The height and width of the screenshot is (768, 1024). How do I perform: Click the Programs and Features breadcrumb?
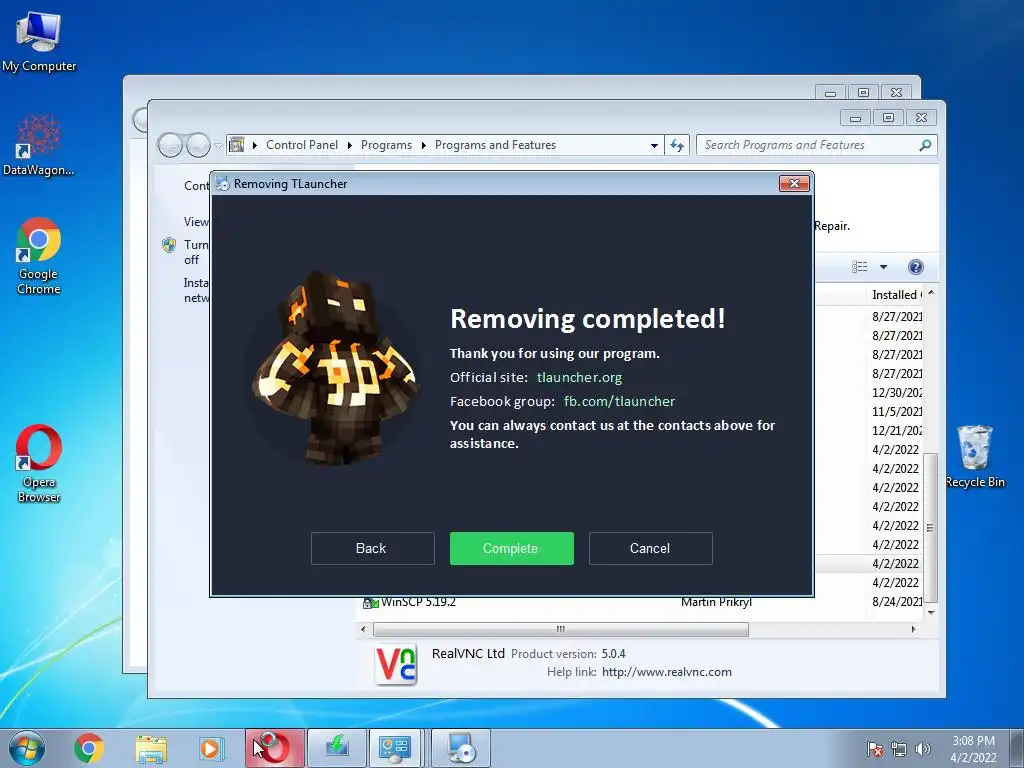(495, 145)
